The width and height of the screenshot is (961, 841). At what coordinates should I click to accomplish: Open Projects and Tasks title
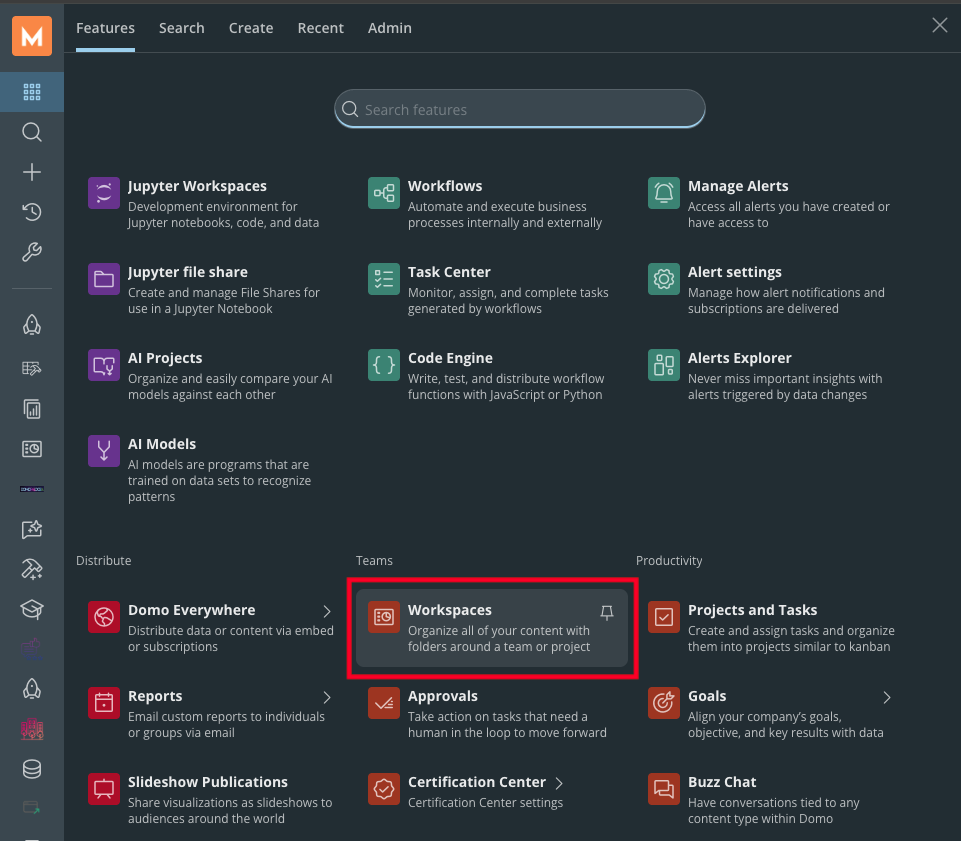(x=753, y=610)
